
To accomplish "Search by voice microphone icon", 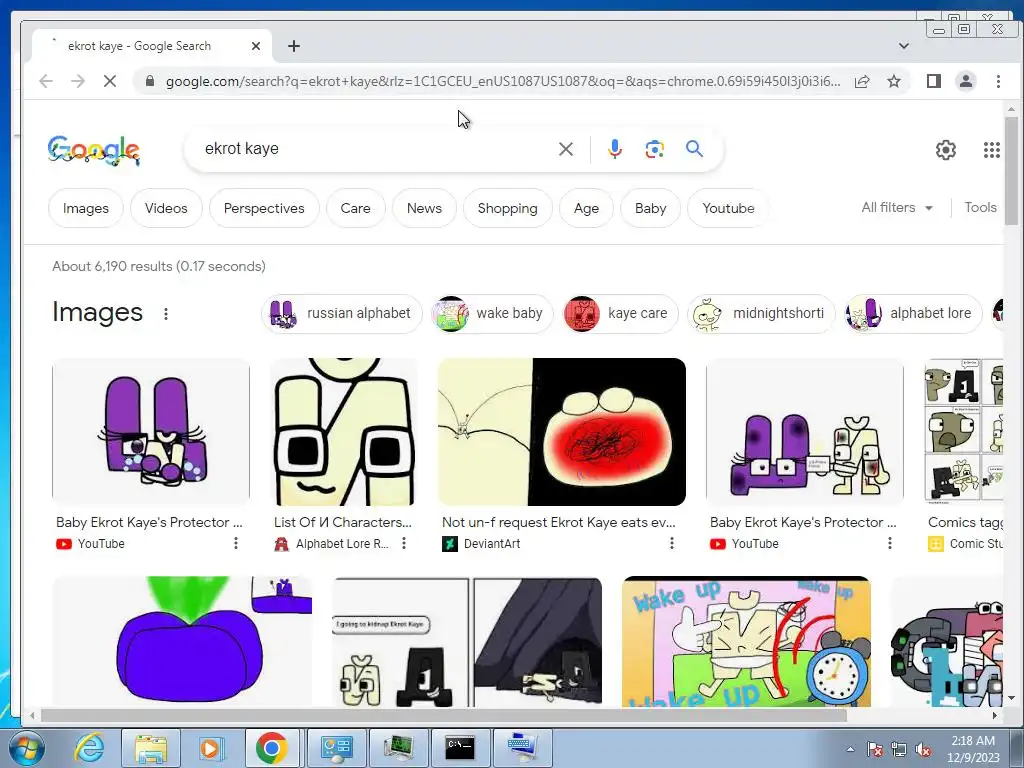I will click(615, 149).
